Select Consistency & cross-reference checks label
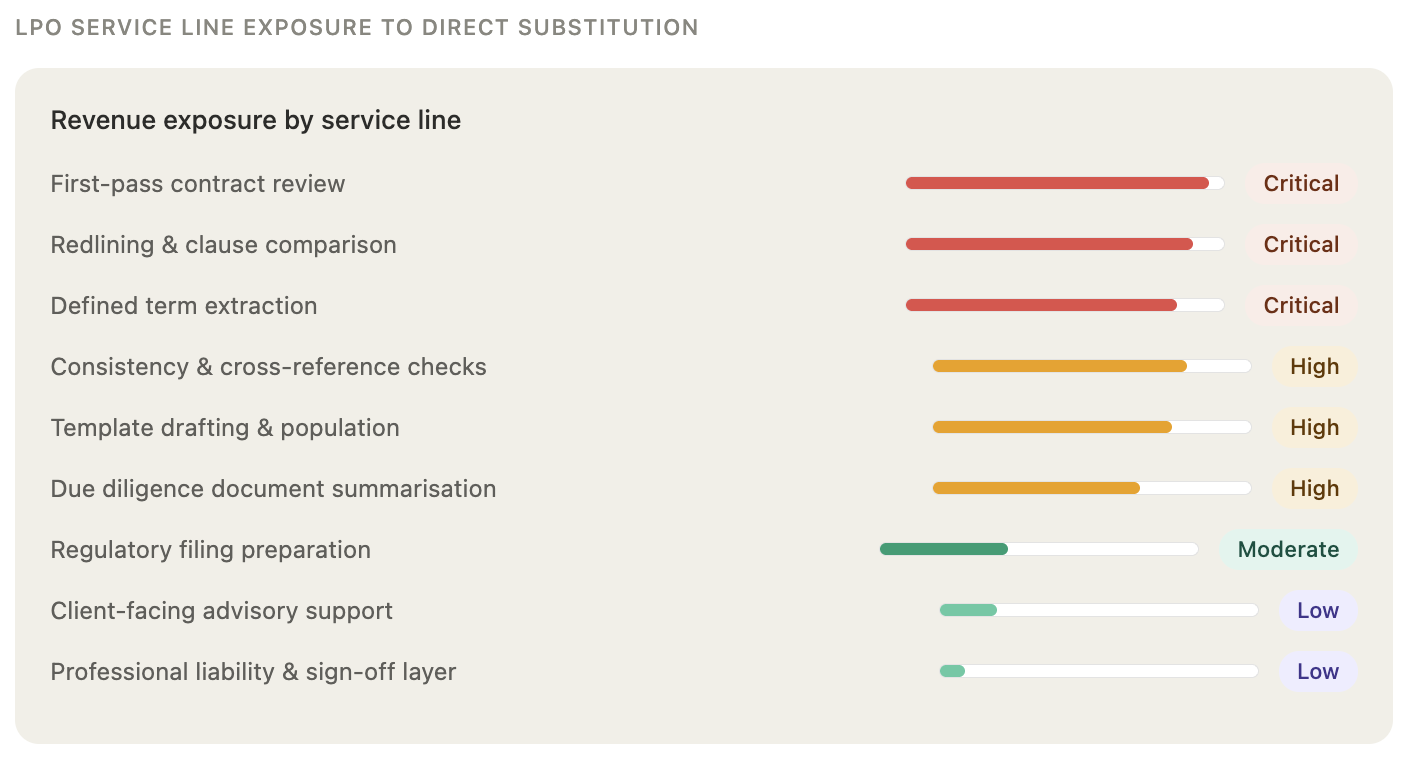1414x766 pixels. (x=268, y=367)
